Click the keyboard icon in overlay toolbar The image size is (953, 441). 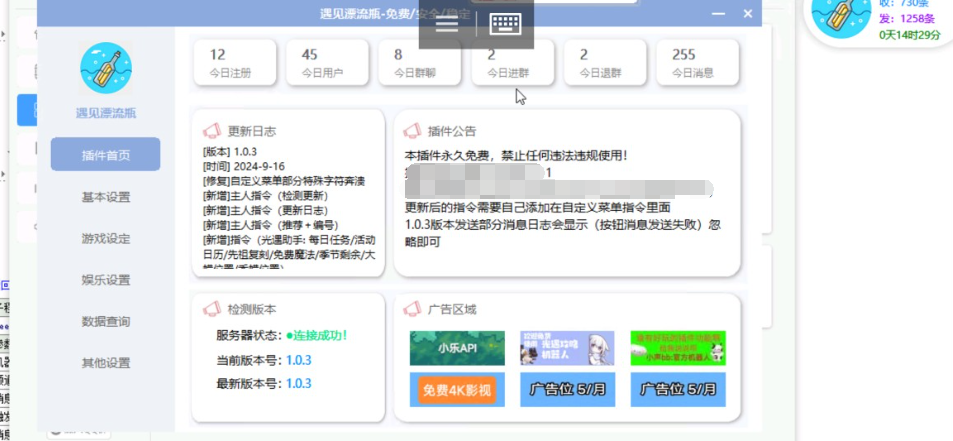(506, 24)
